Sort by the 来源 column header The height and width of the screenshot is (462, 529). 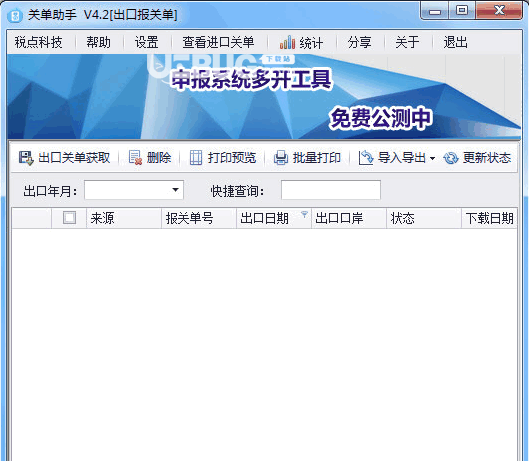124,218
